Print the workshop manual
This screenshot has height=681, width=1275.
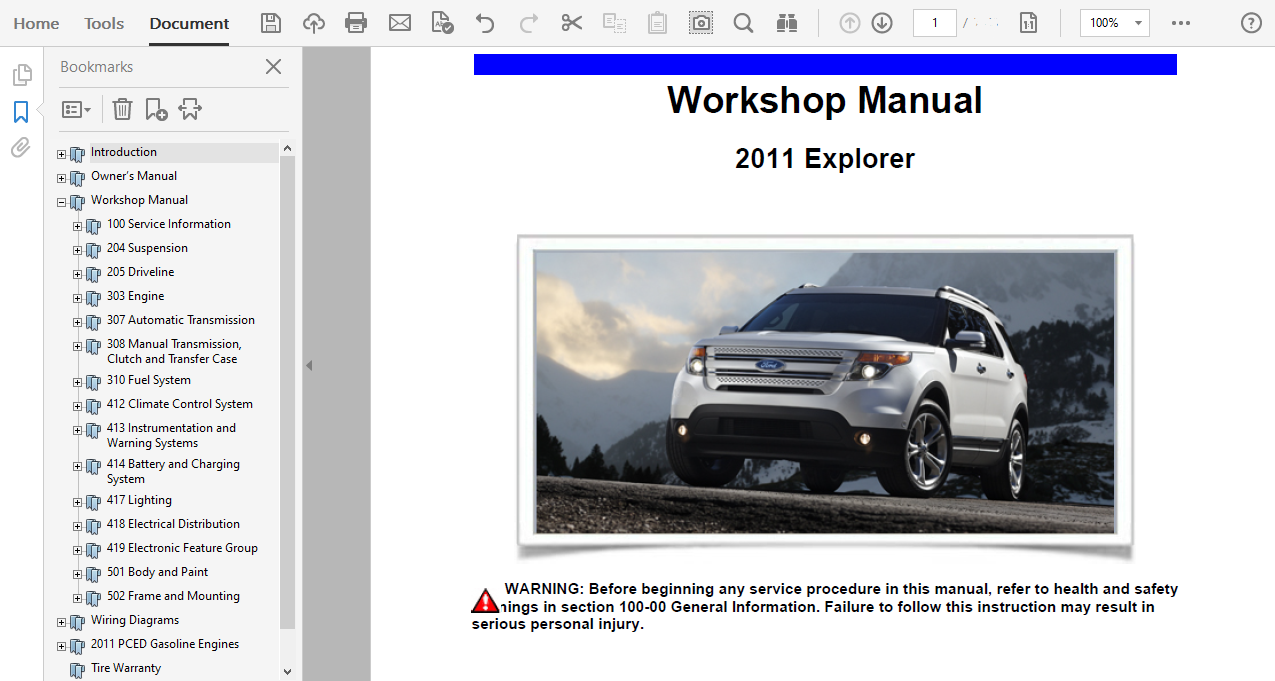356,22
